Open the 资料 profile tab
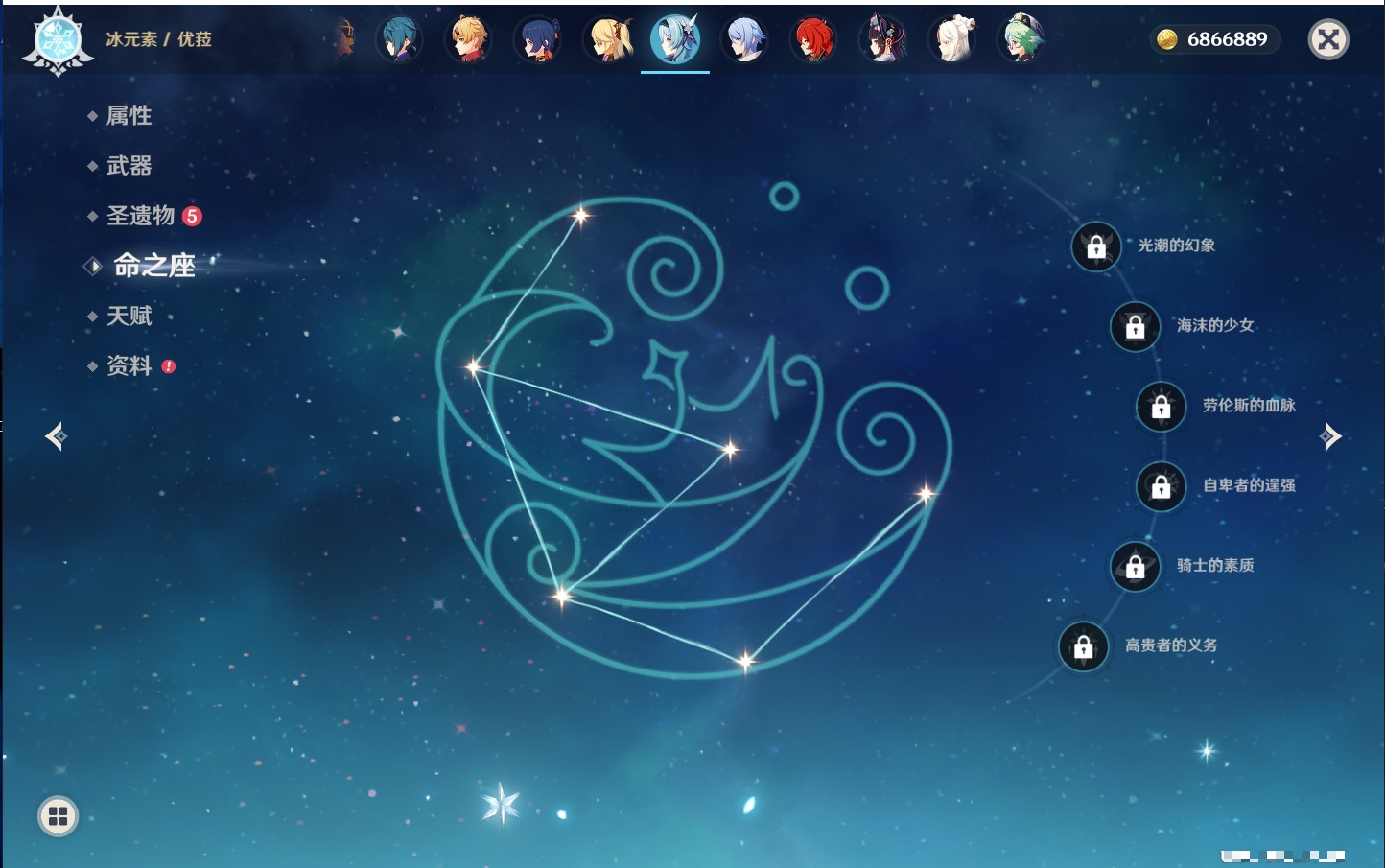The height and width of the screenshot is (868, 1385). [x=131, y=365]
